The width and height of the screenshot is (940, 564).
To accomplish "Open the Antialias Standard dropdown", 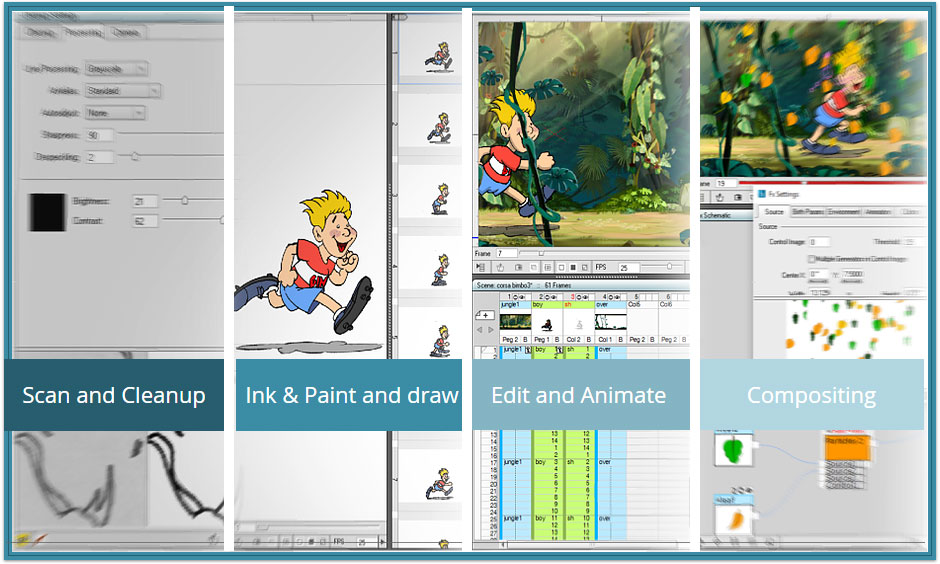I will coord(122,91).
